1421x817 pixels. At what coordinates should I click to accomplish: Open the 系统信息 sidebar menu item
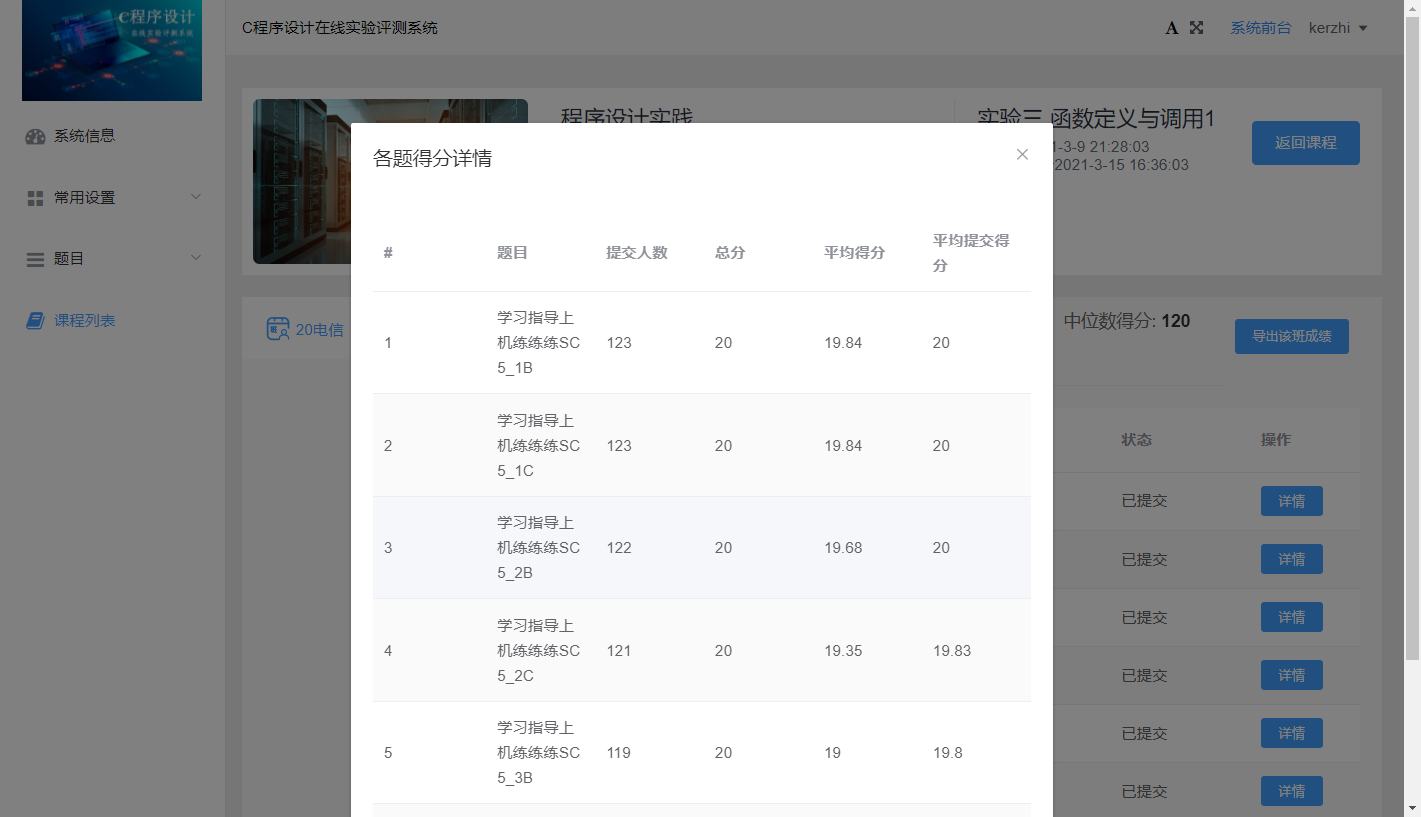tap(85, 136)
